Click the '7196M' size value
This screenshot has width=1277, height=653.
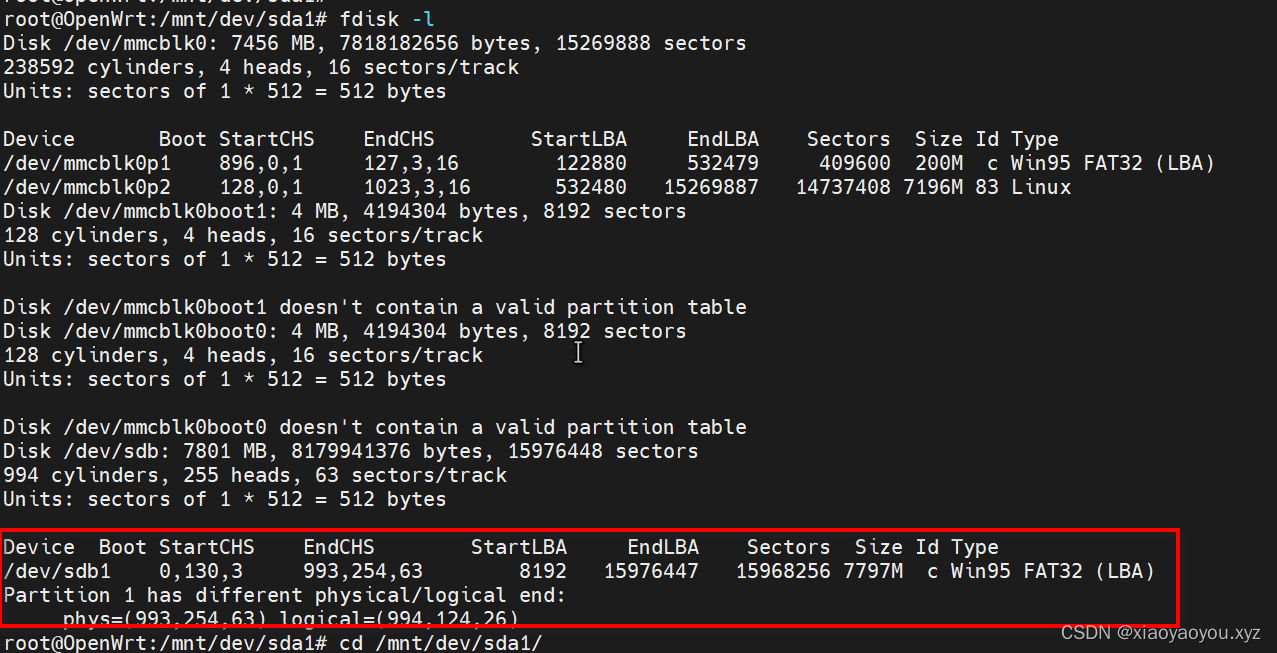pos(933,187)
